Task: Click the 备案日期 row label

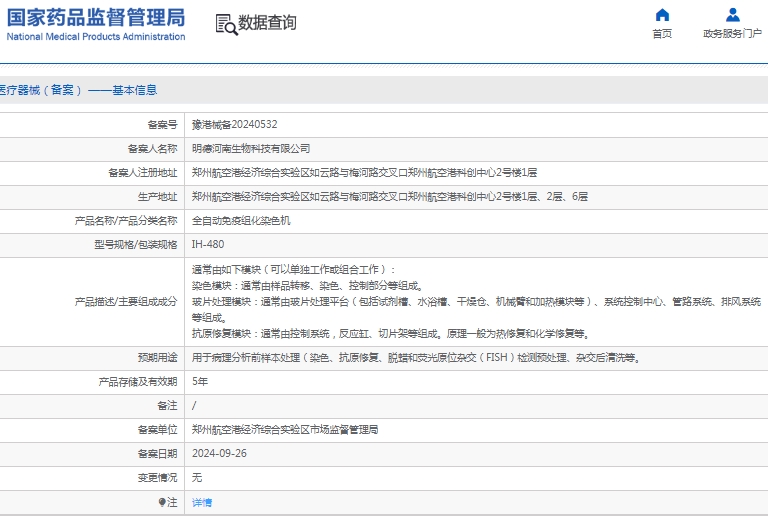Action: coord(158,454)
